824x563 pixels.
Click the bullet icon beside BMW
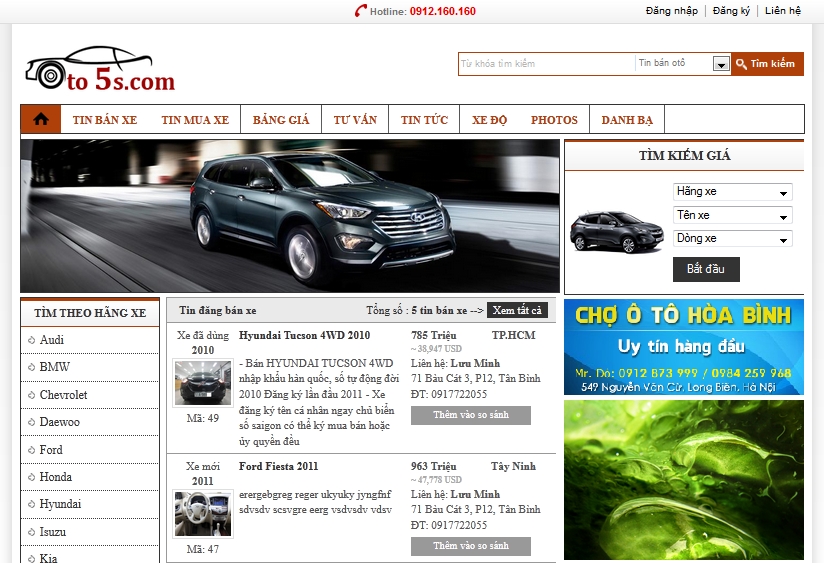pyautogui.click(x=32, y=367)
